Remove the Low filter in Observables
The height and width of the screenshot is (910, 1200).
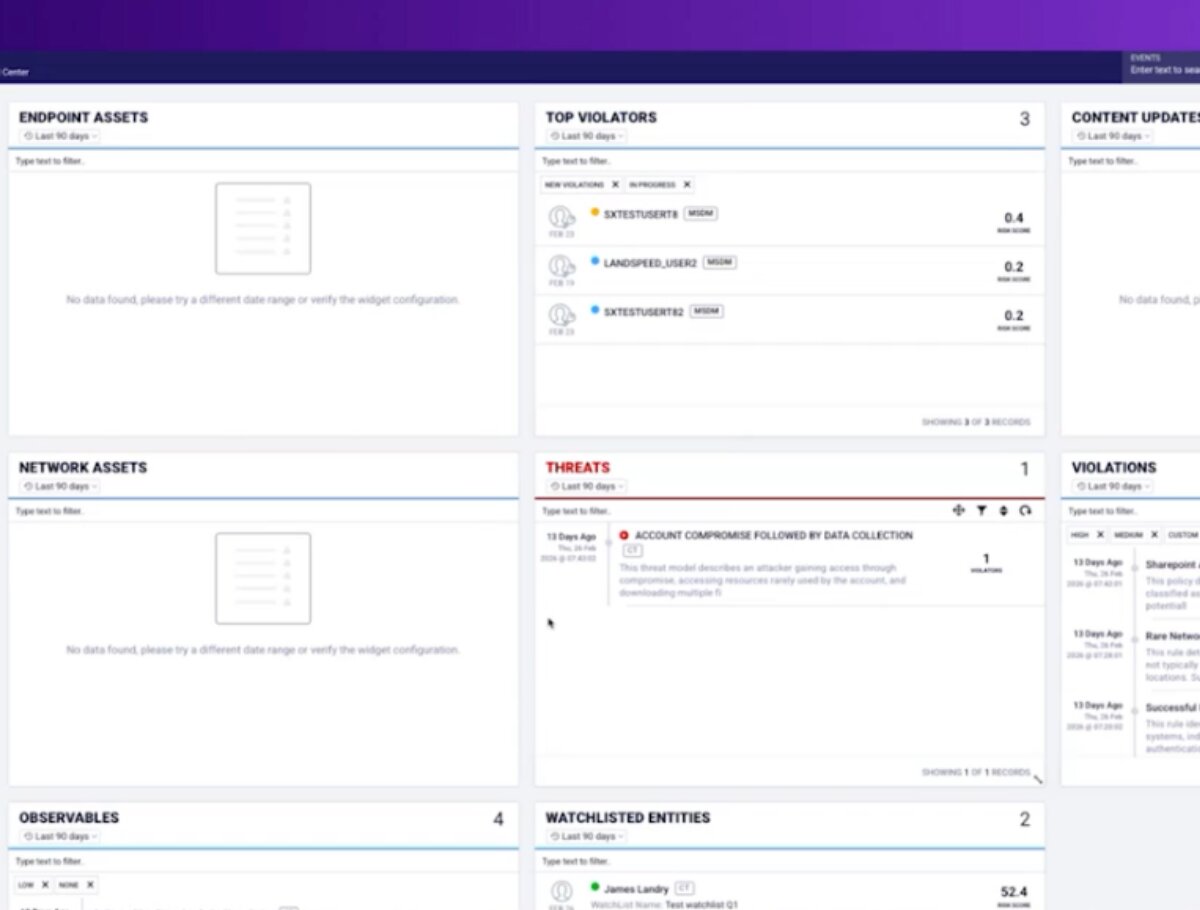point(45,885)
